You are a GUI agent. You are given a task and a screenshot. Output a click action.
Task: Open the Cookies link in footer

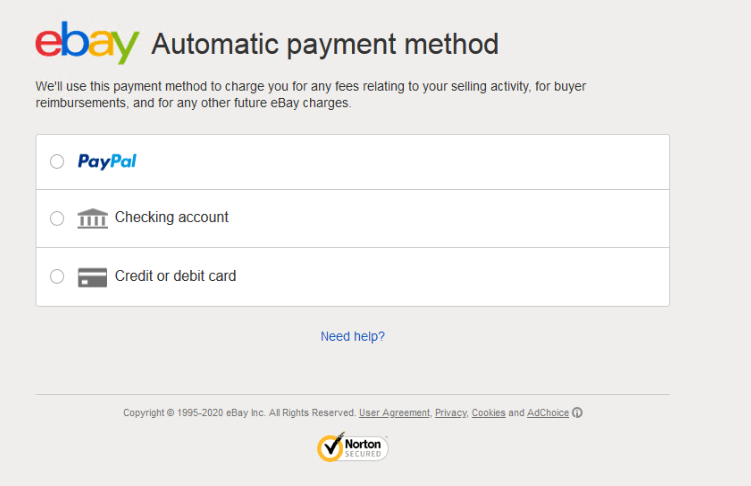click(488, 412)
